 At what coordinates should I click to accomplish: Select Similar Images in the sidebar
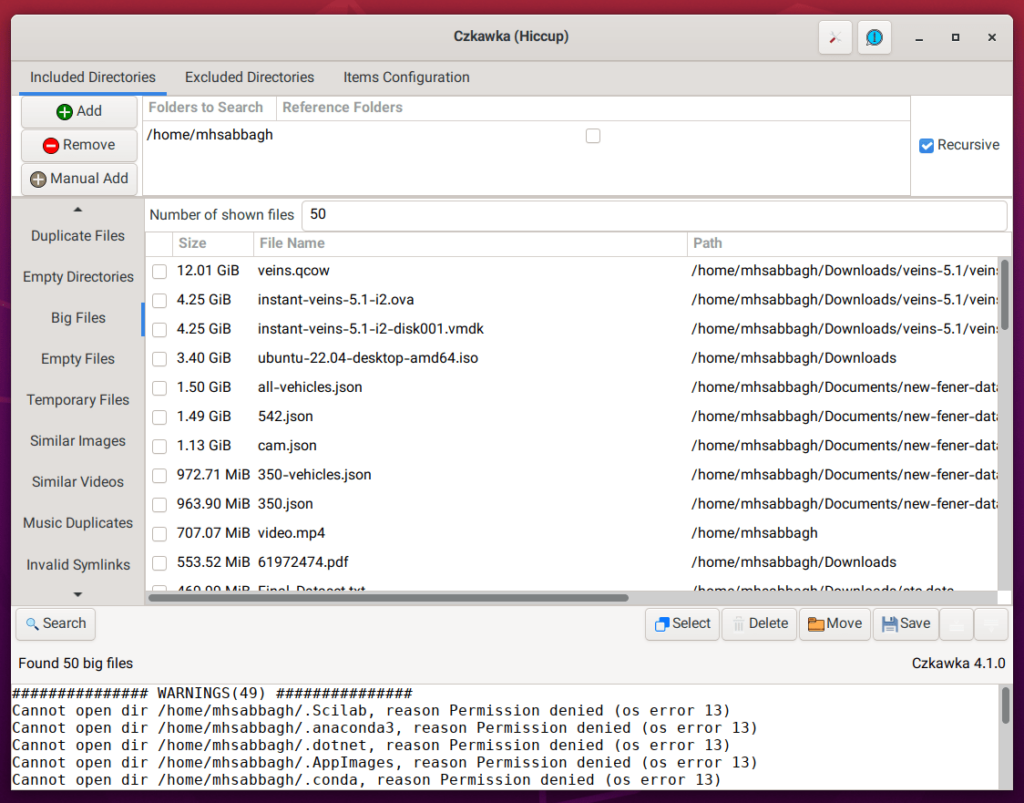78,441
